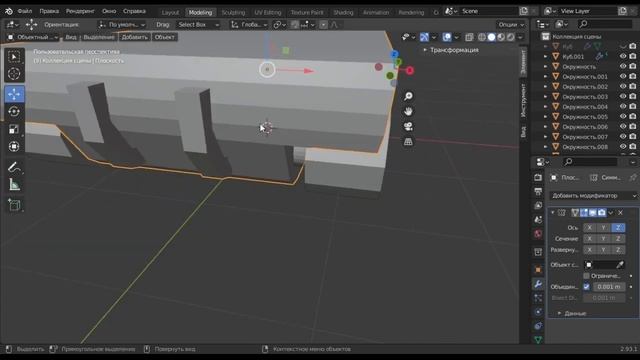The image size is (640, 360).
Task: Open the View Layer properties tab icon
Action: (x=538, y=205)
